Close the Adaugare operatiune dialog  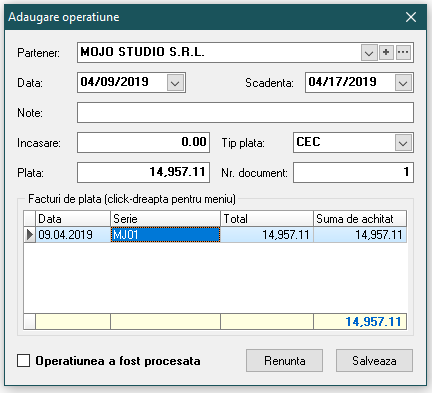(411, 17)
